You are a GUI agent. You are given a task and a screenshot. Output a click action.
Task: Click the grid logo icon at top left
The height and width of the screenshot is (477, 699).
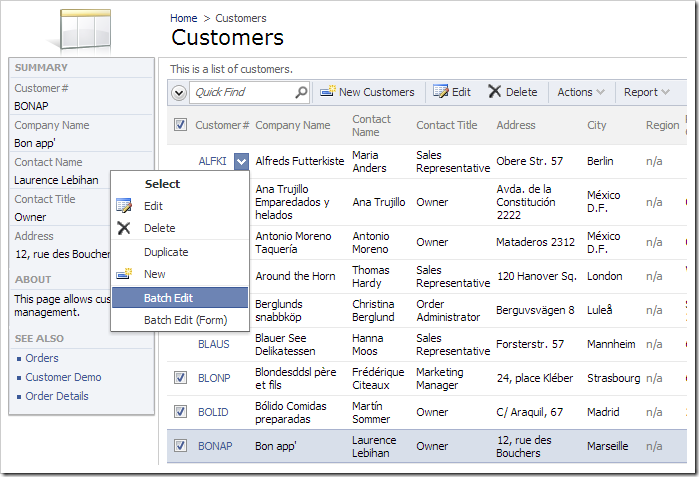pos(85,29)
